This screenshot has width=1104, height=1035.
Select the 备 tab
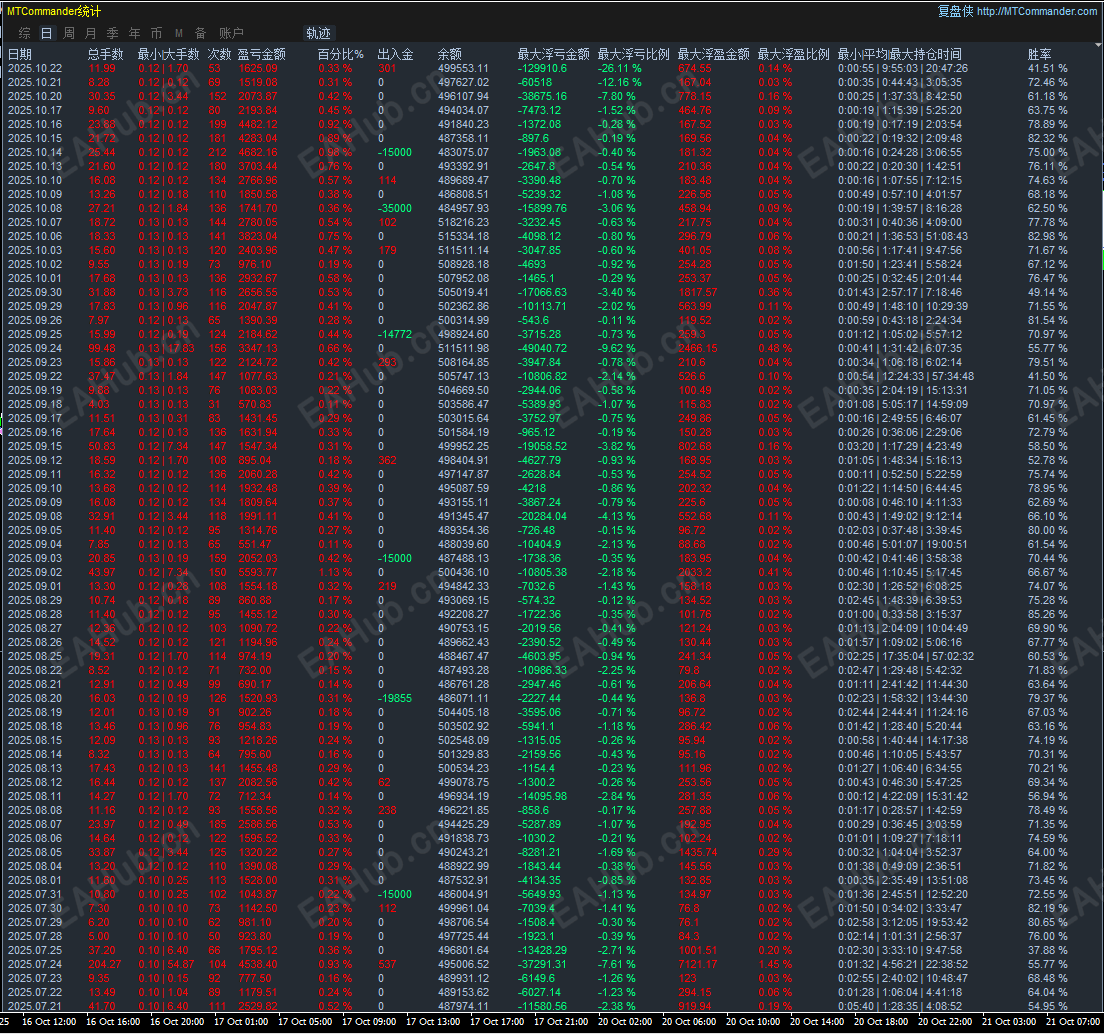click(x=201, y=33)
